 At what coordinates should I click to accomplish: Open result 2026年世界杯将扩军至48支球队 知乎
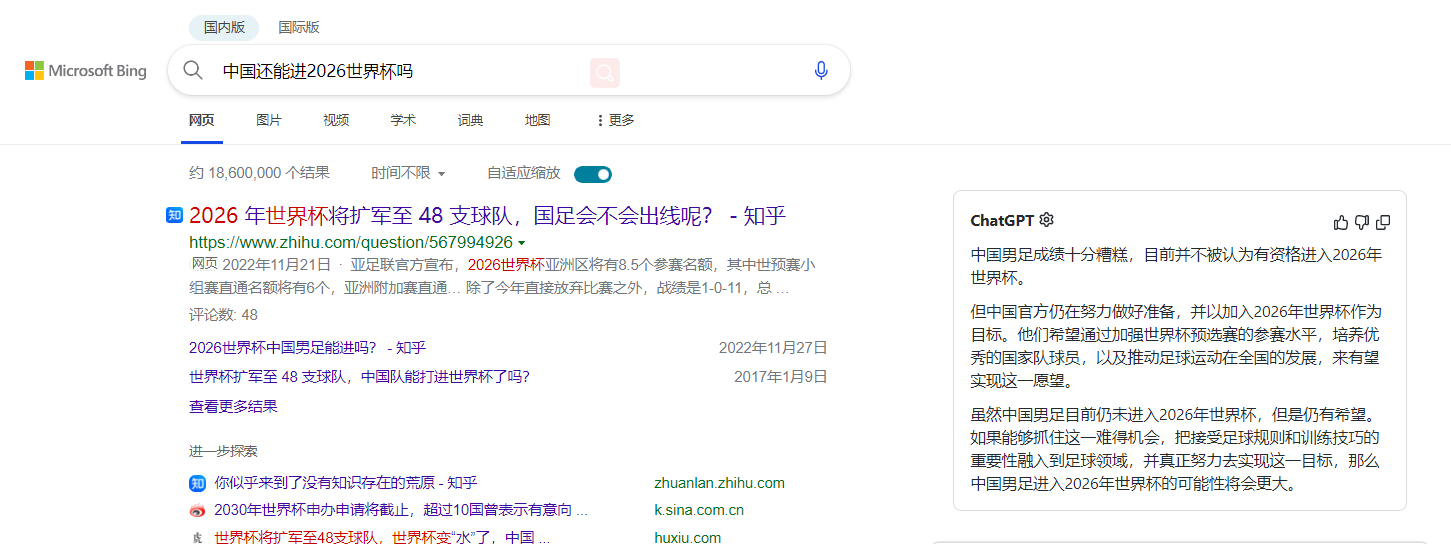pos(487,215)
